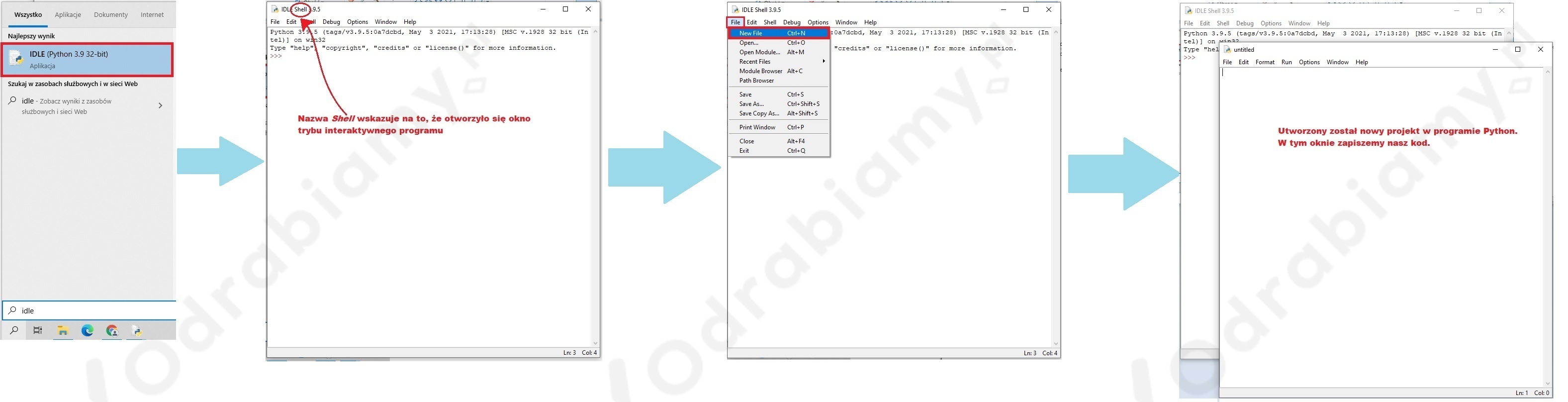Switch to the Aplikacje search tab
Screen dimensions: 1568x402
[68, 14]
